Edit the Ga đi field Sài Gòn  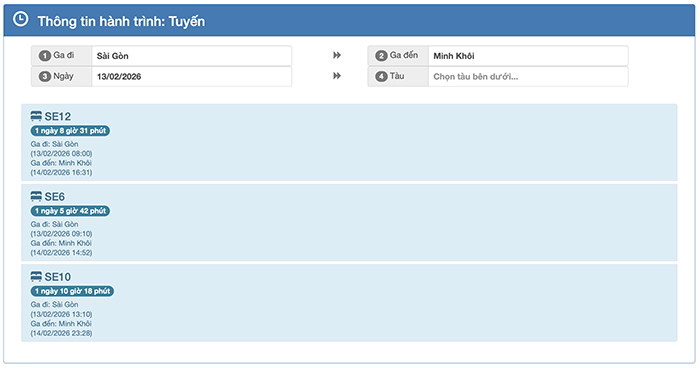point(192,56)
